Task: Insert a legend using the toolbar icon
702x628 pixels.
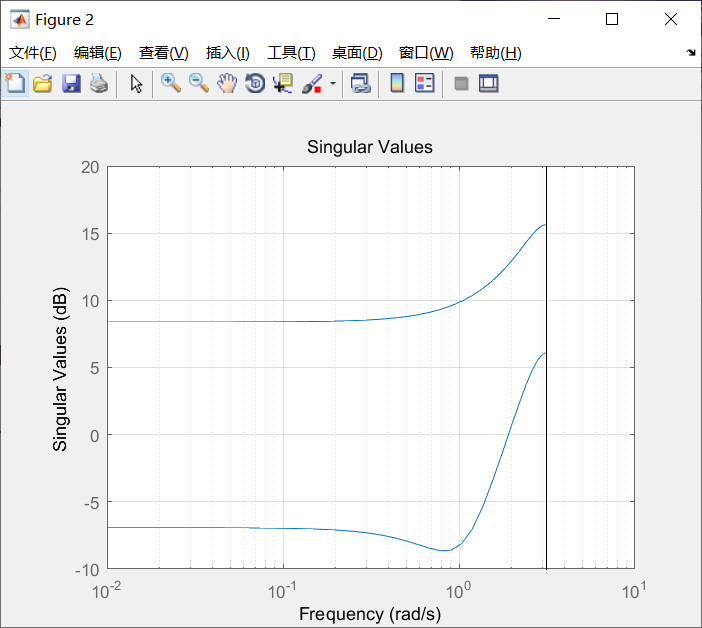Action: click(x=424, y=84)
